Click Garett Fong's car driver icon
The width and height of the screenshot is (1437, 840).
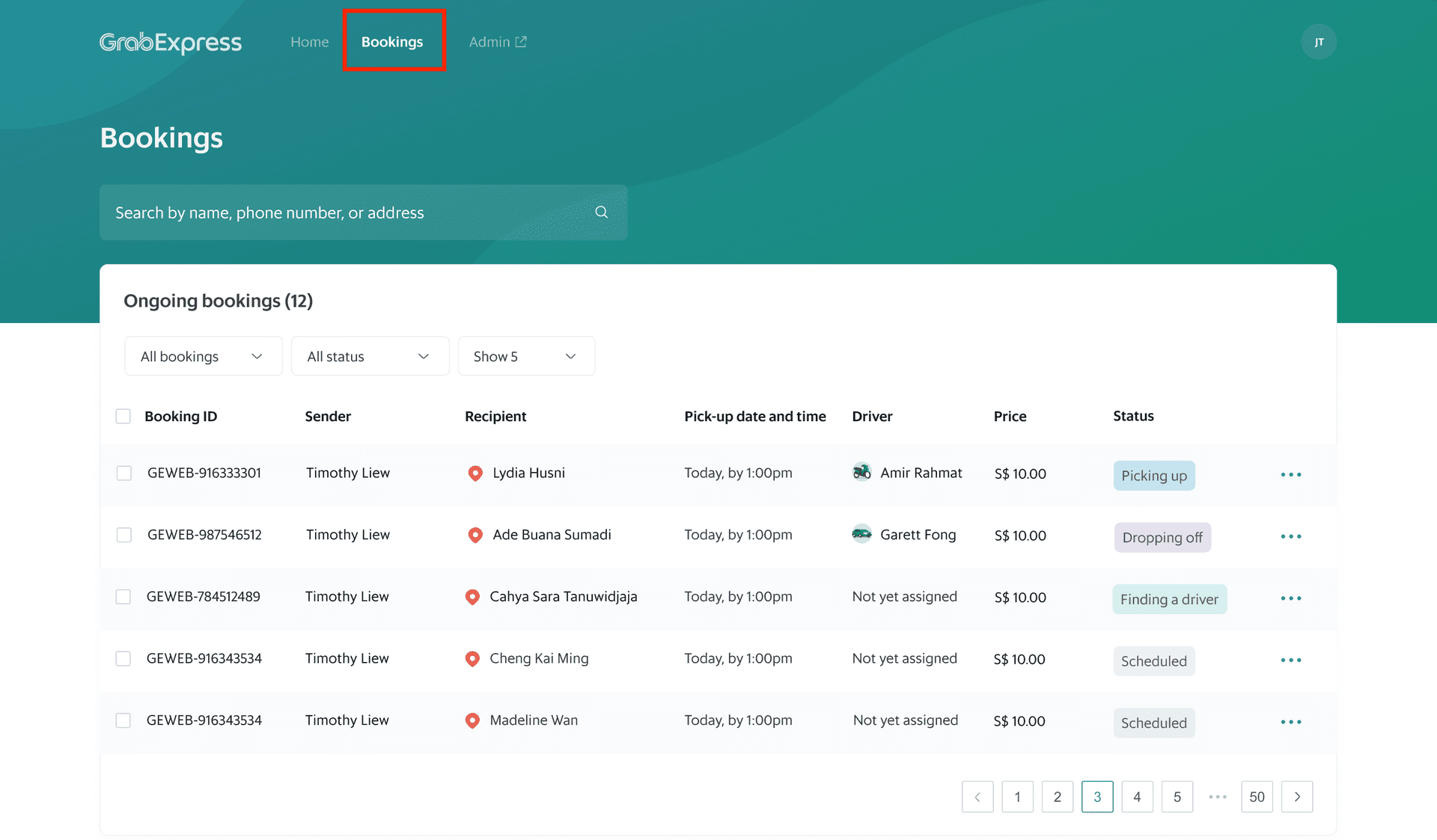click(861, 534)
